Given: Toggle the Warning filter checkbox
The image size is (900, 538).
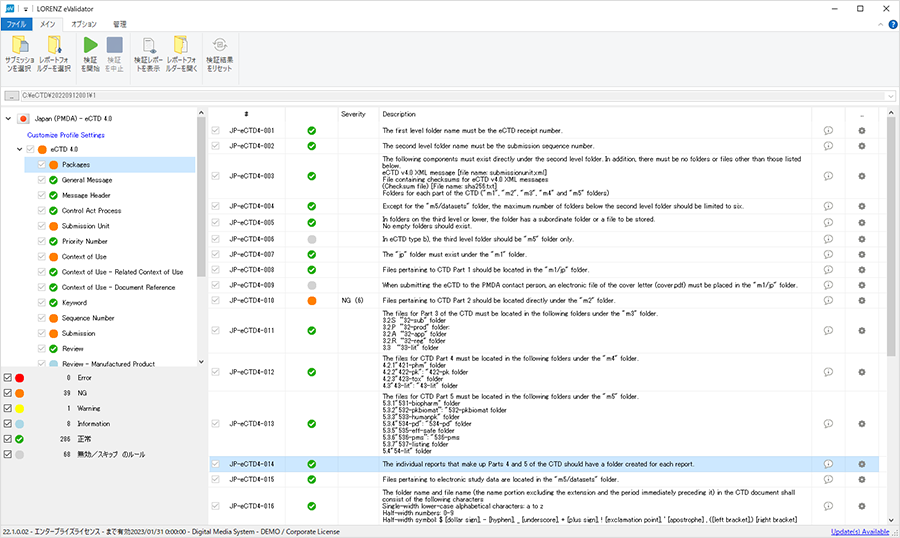Looking at the screenshot, I should pos(7,408).
